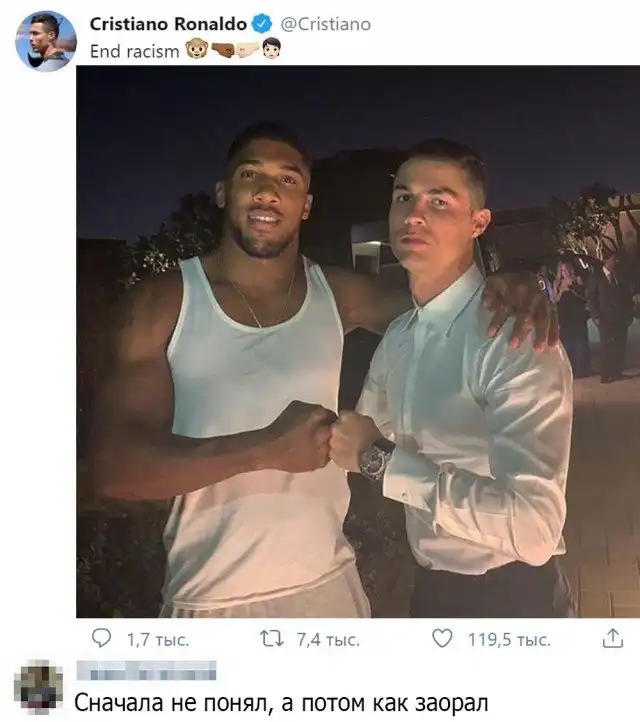This screenshot has width=640, height=722.
Task: Click the commenter's profile avatar
Action: coord(39,685)
